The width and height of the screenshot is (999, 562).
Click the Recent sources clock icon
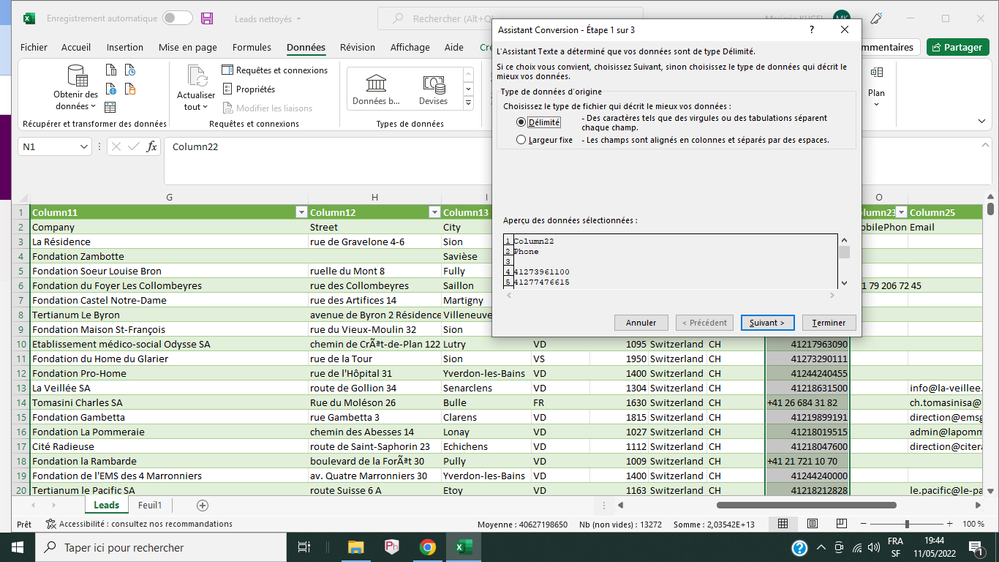pos(130,70)
